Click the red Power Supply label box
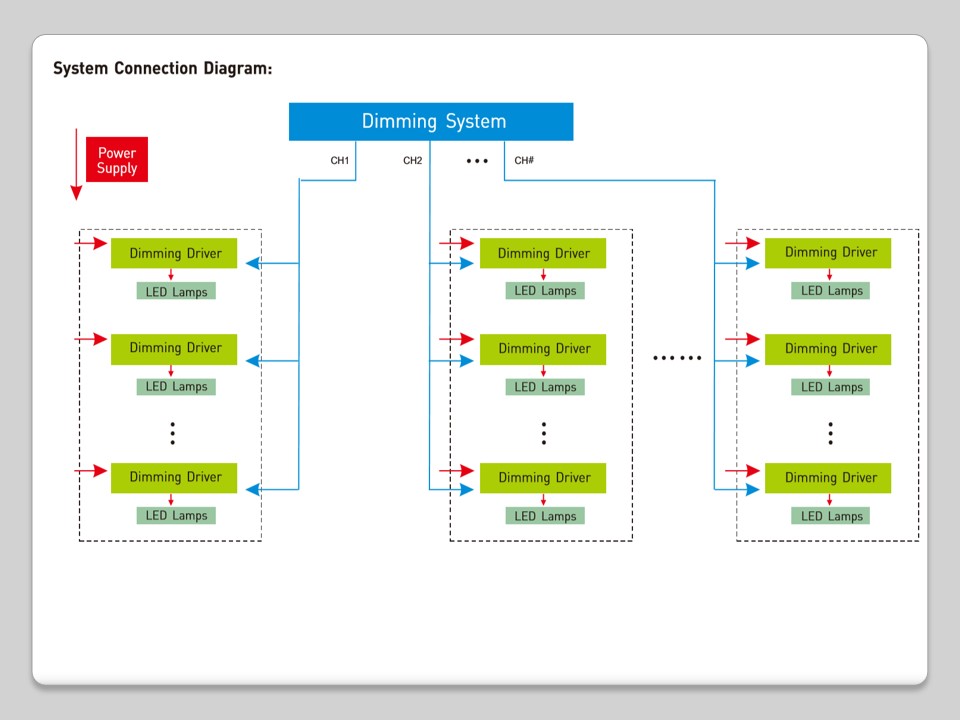Viewport: 960px width, 720px height. 117,160
